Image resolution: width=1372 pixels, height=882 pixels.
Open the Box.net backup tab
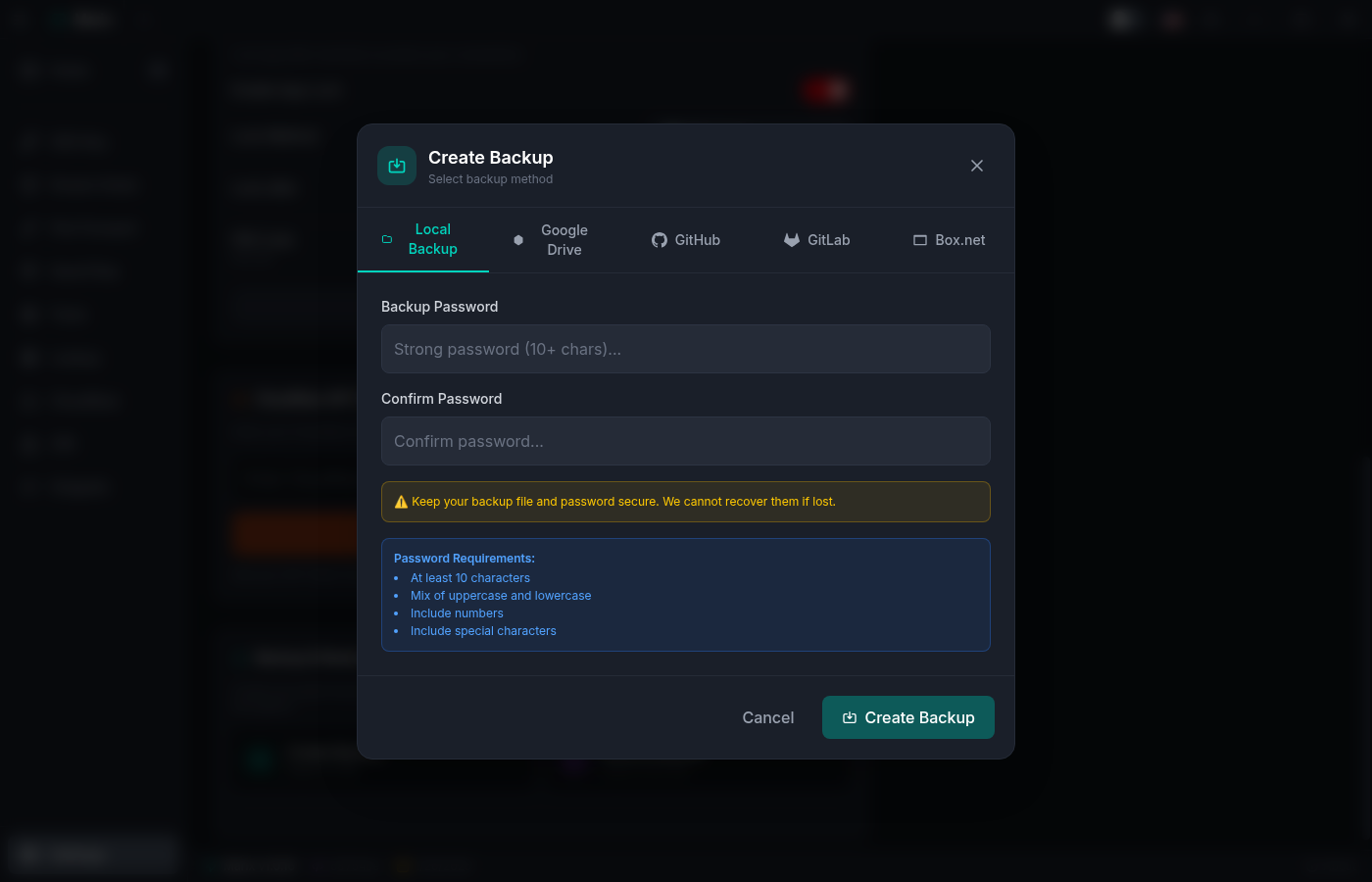949,239
